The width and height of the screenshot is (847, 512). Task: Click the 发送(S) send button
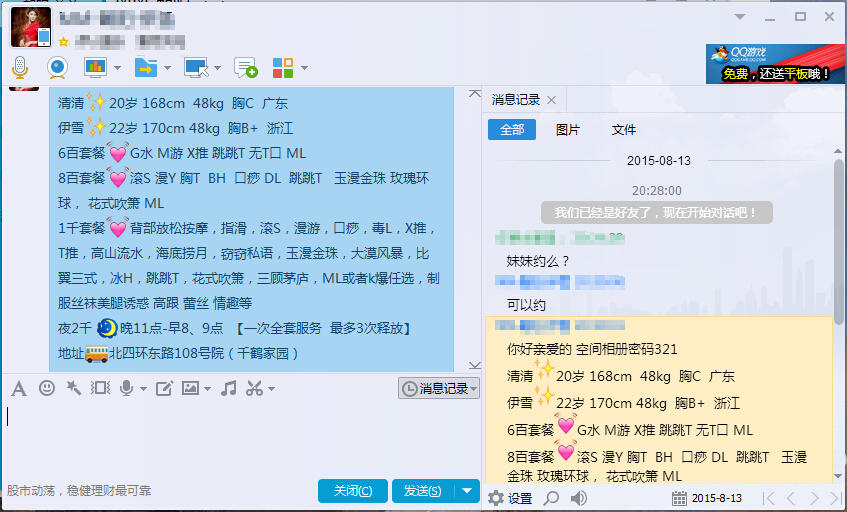coord(423,490)
